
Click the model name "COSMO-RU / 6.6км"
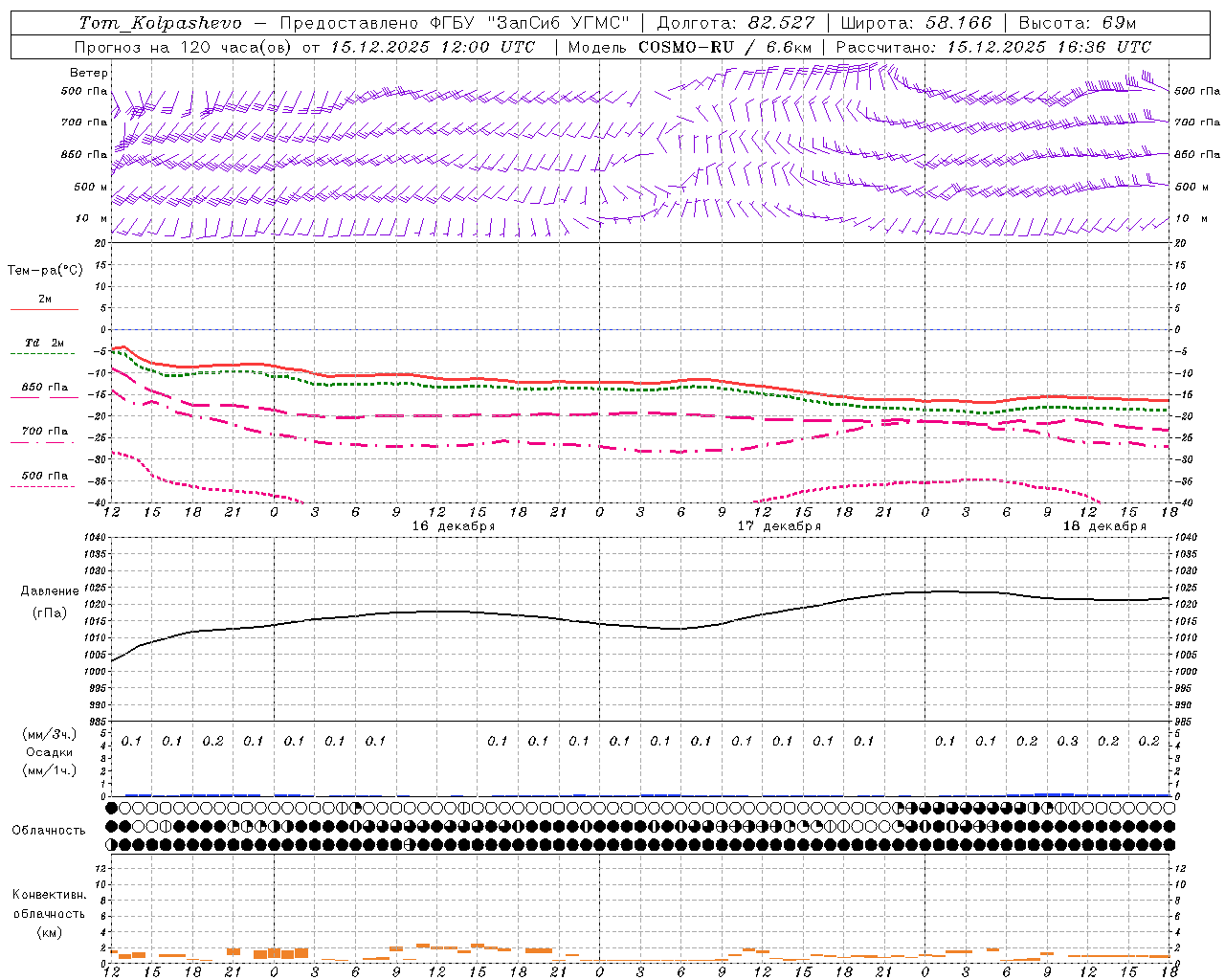coord(724,47)
